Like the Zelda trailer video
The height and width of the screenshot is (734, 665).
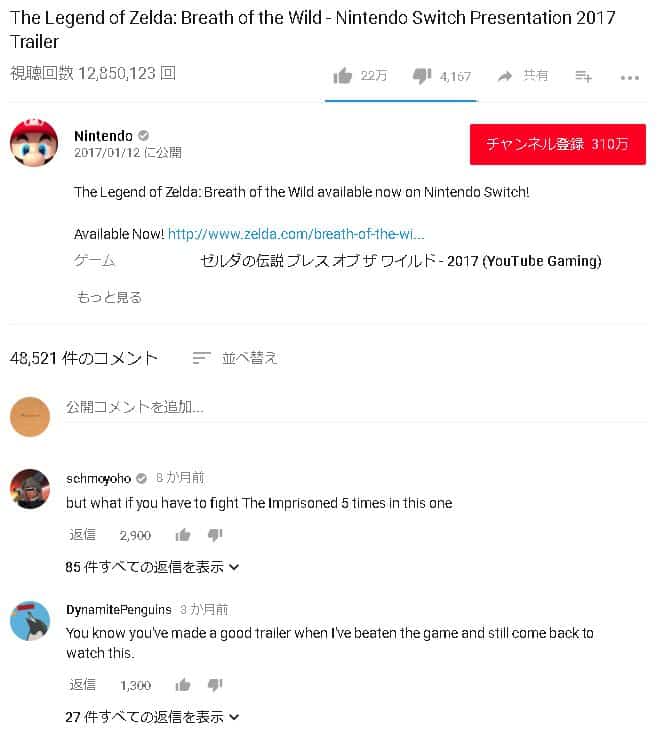(x=343, y=75)
